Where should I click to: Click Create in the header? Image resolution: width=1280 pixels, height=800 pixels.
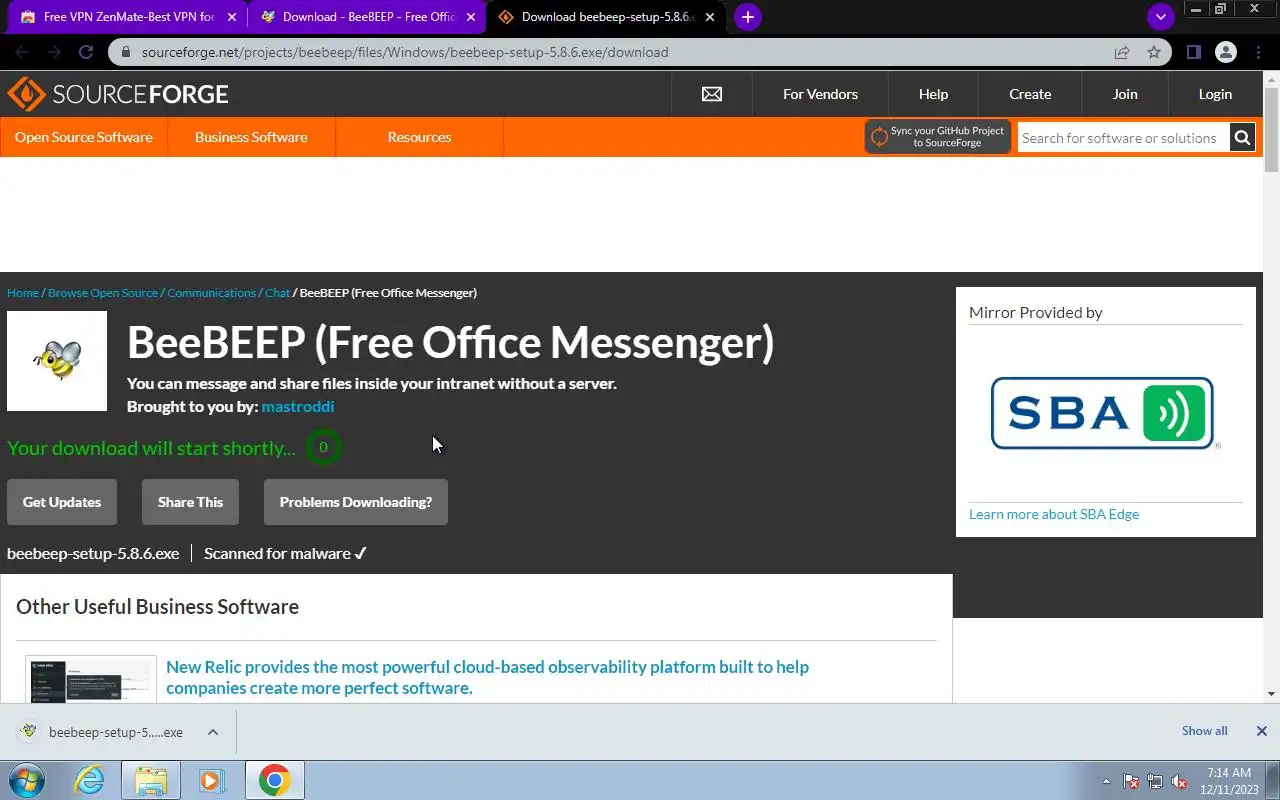(x=1030, y=94)
